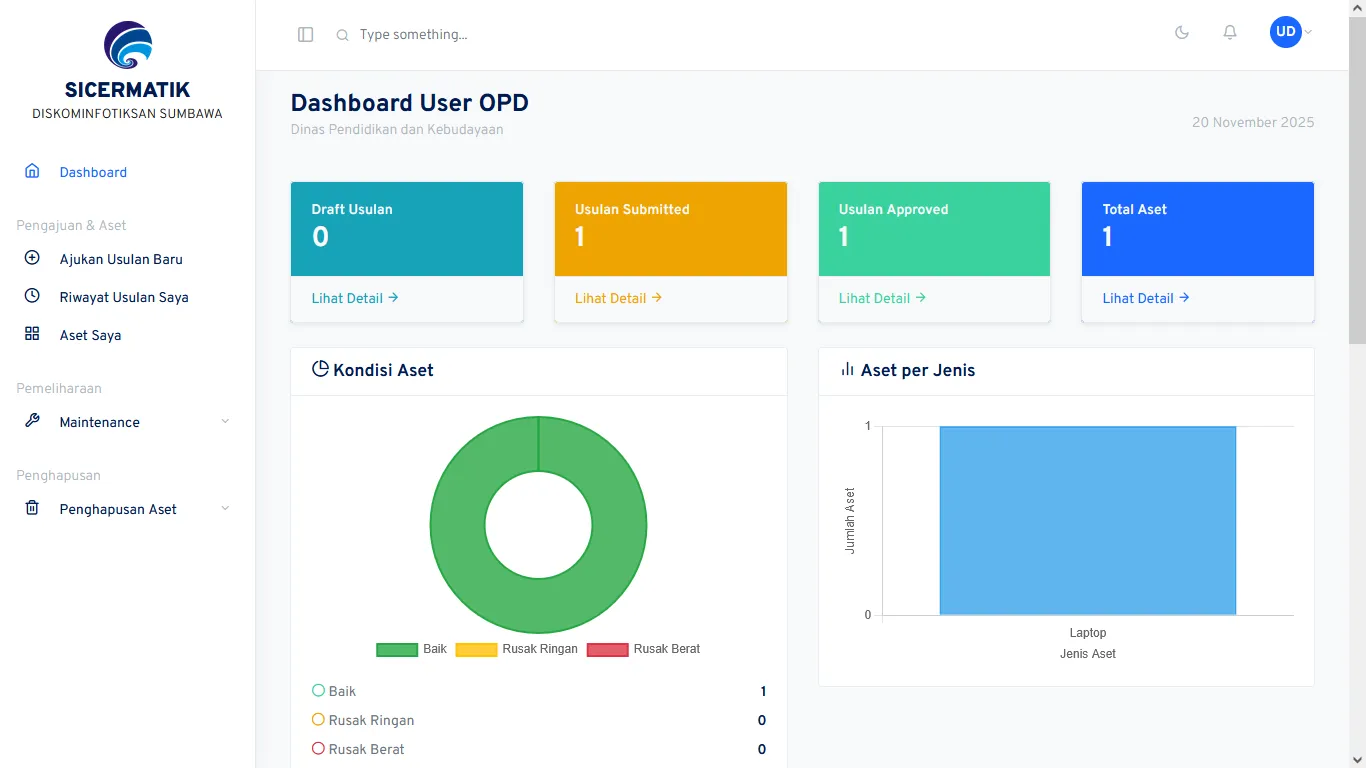The width and height of the screenshot is (1366, 768).
Task: Expand the Penghapusan Aset submenu chevron
Action: point(225,508)
